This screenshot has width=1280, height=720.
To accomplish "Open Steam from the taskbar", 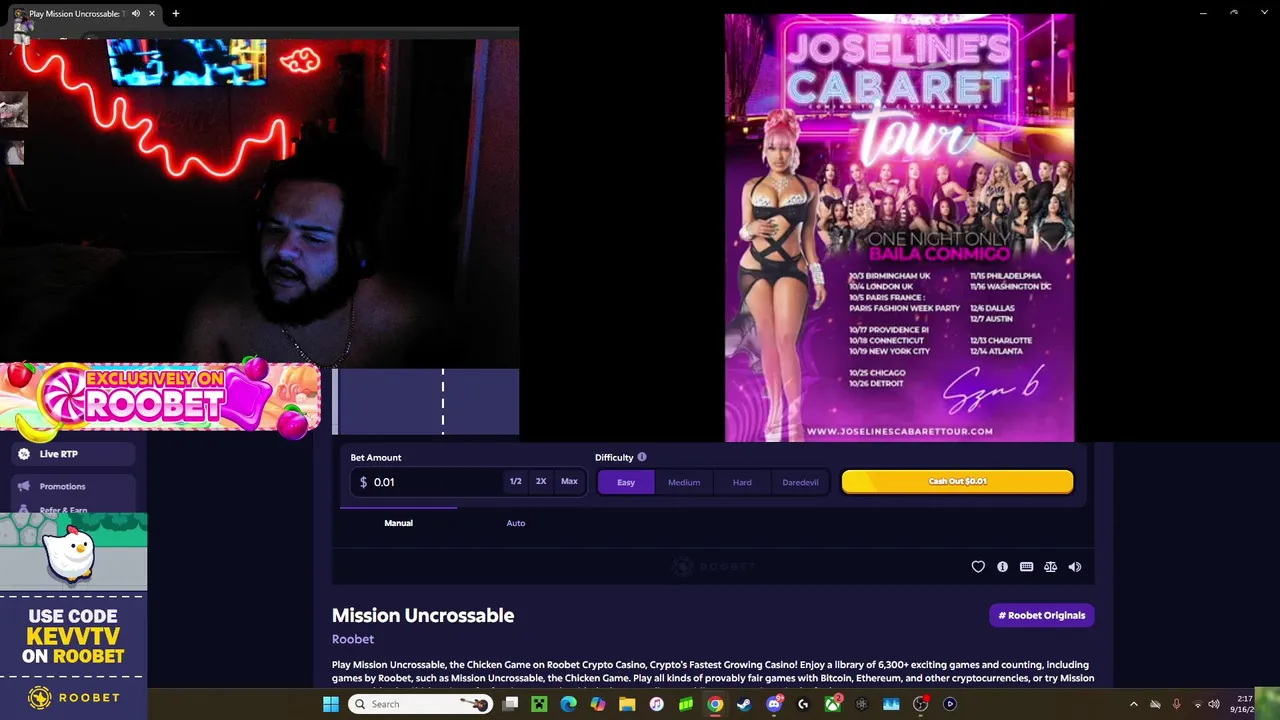I will tap(744, 704).
